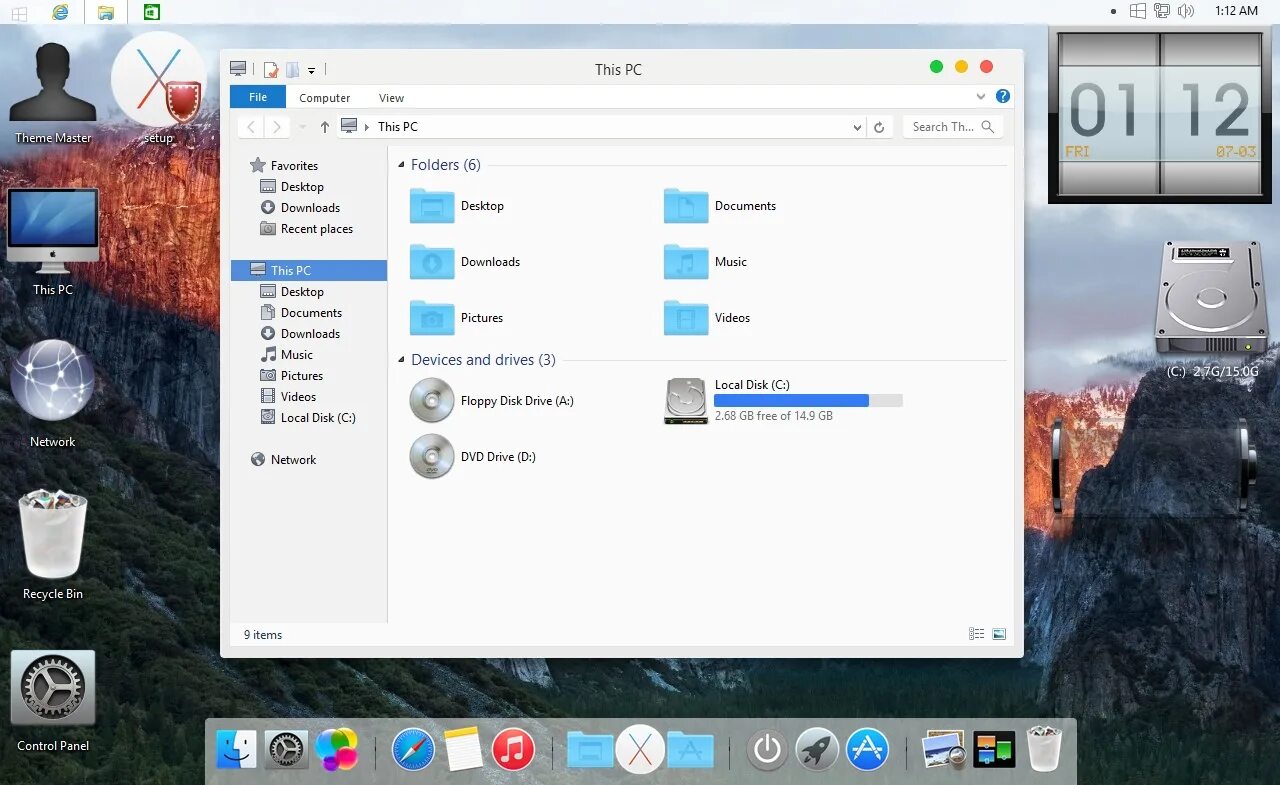Select Local Disk (C:) drive
Viewport: 1280px width, 785px height.
click(x=784, y=400)
